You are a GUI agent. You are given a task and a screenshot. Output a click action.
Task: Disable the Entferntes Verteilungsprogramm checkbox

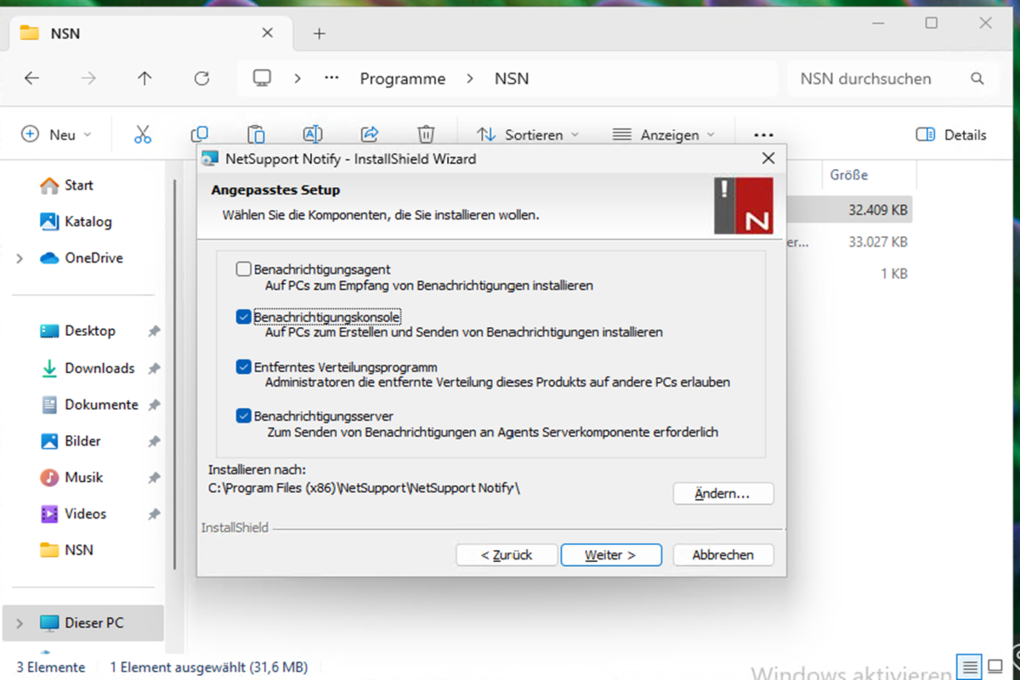(244, 367)
